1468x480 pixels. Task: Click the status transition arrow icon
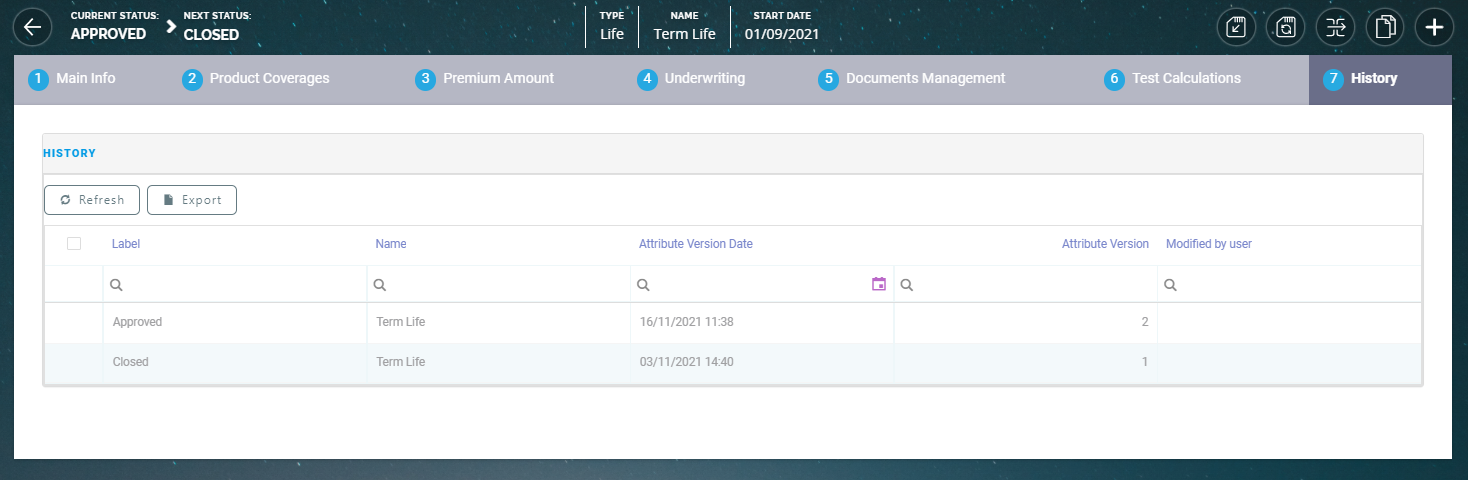click(1335, 27)
